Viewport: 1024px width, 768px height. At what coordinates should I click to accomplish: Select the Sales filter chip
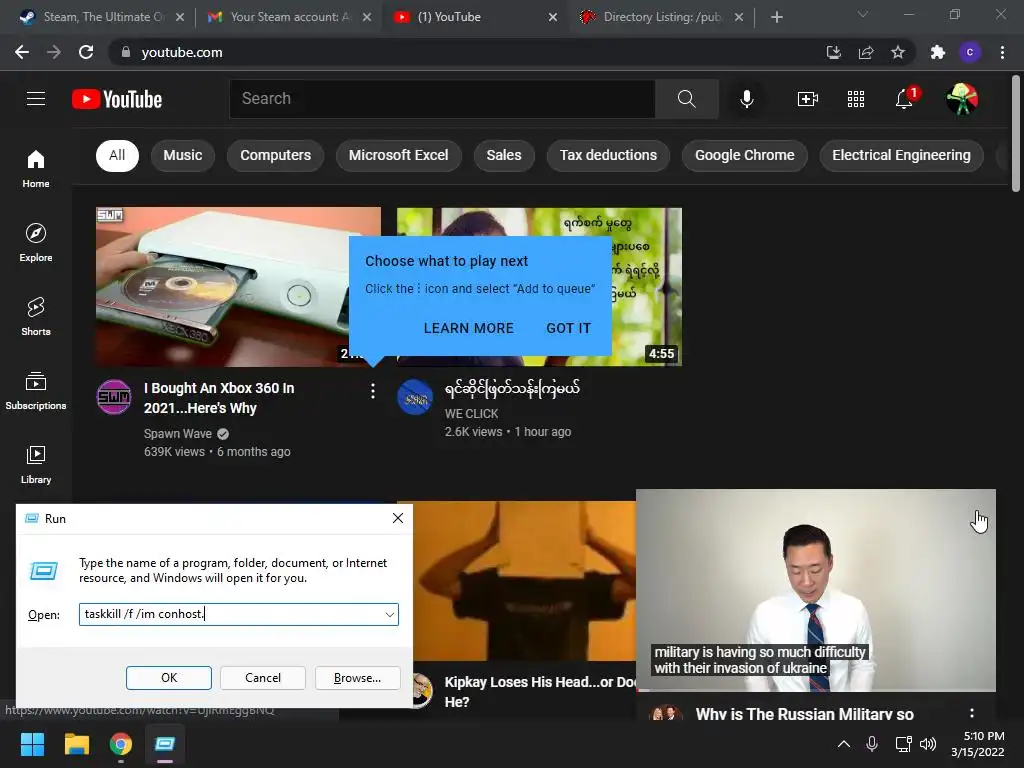pos(504,155)
